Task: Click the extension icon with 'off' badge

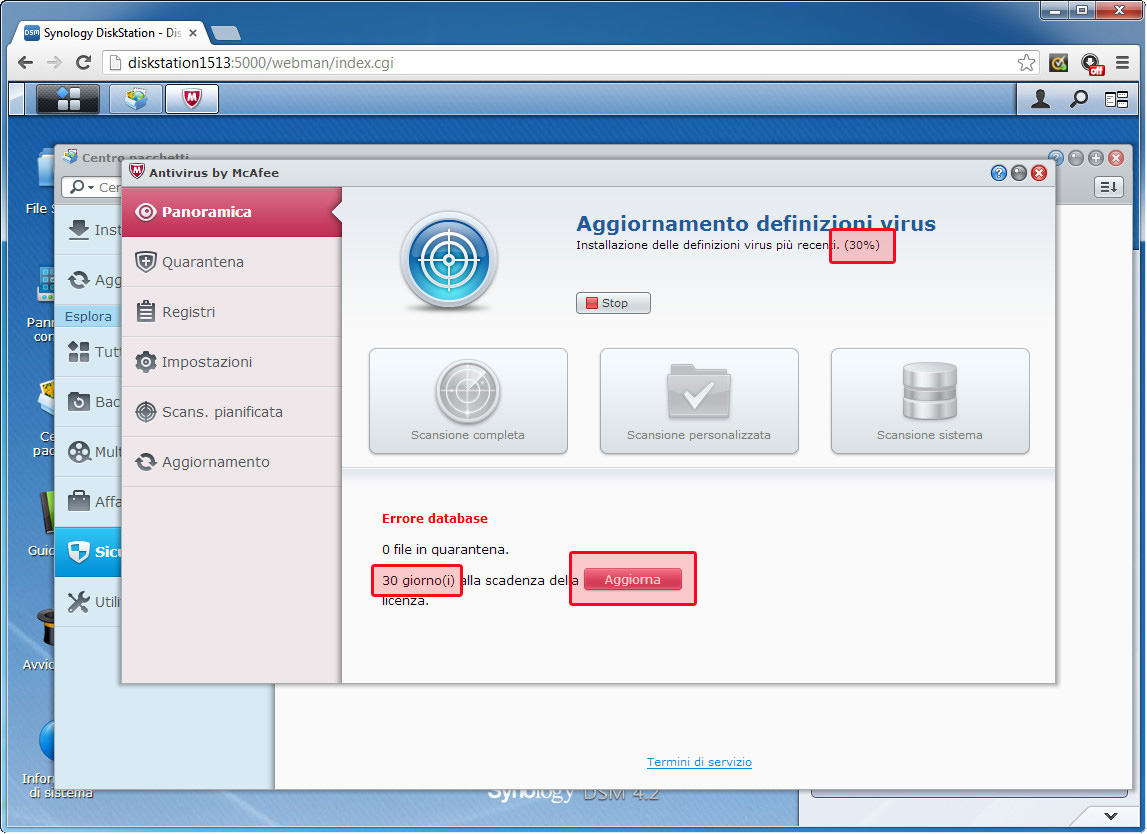Action: click(1091, 64)
